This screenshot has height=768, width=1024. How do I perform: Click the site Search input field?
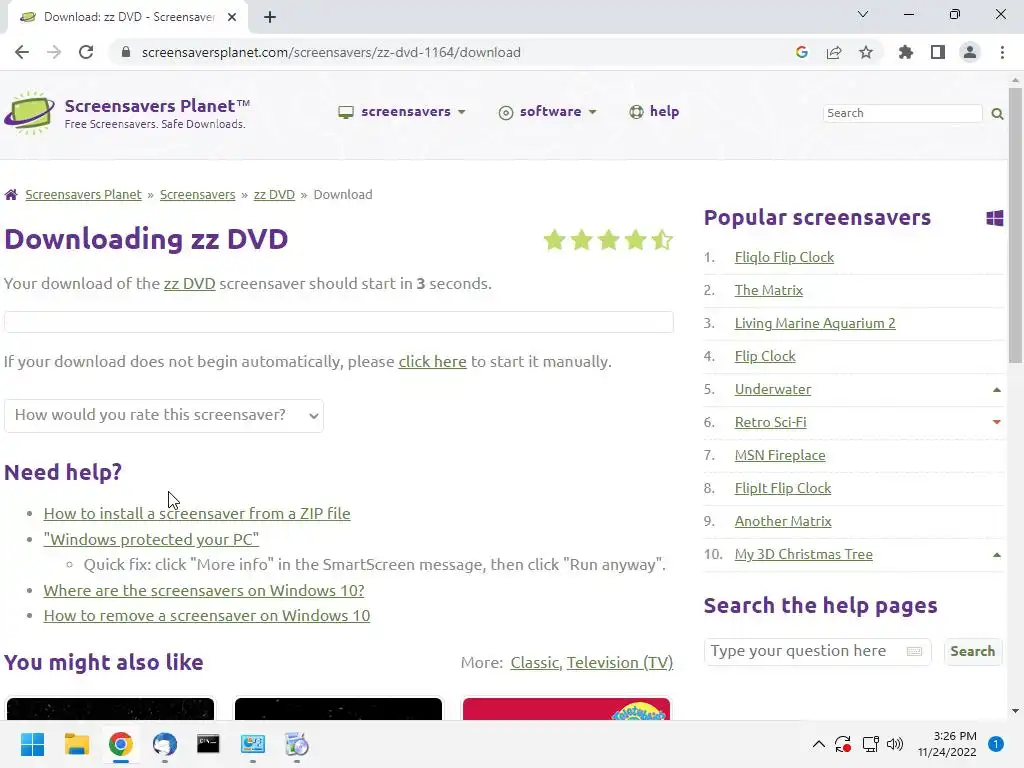click(x=902, y=113)
